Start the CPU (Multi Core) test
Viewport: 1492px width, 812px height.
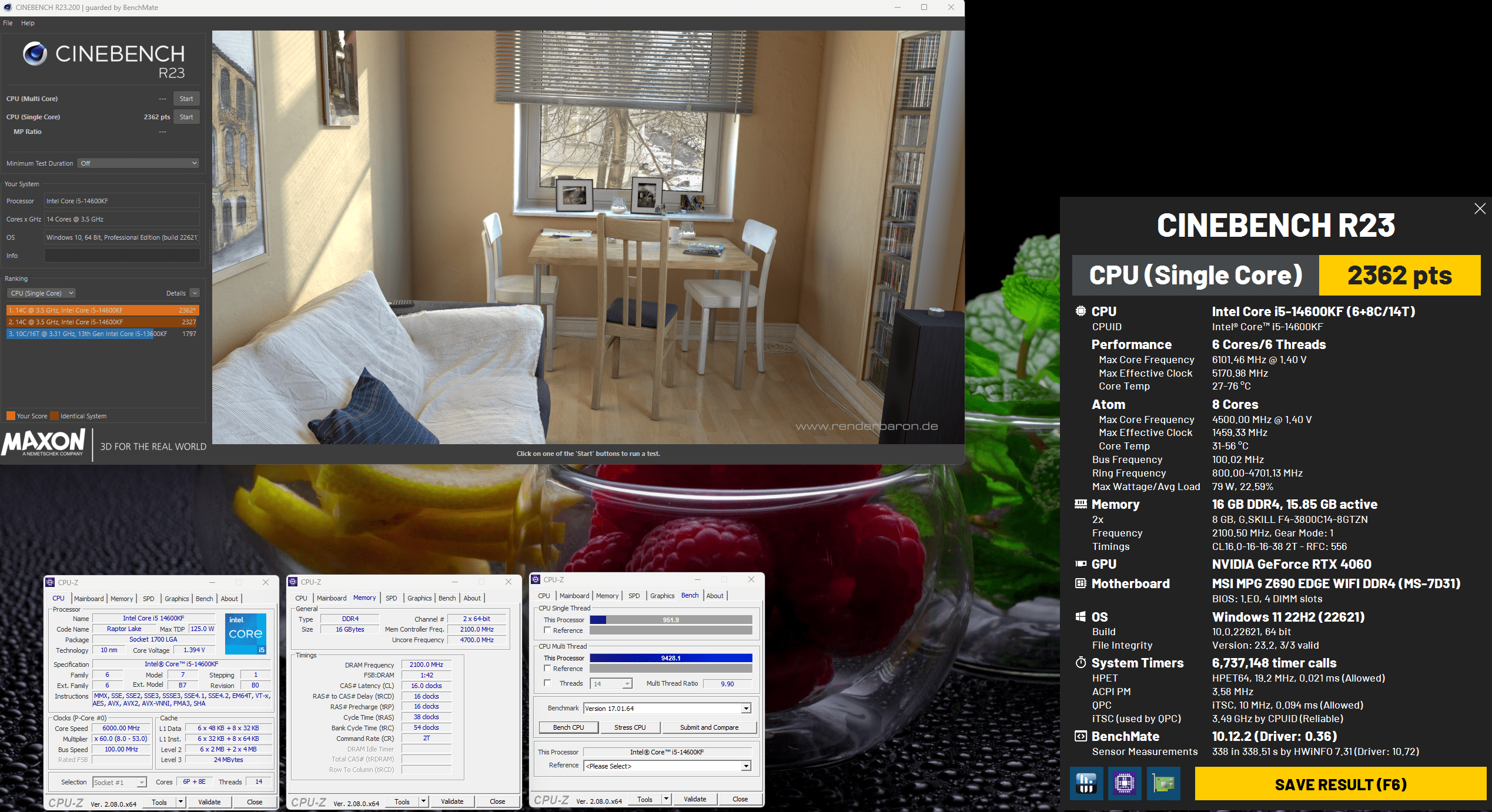186,99
